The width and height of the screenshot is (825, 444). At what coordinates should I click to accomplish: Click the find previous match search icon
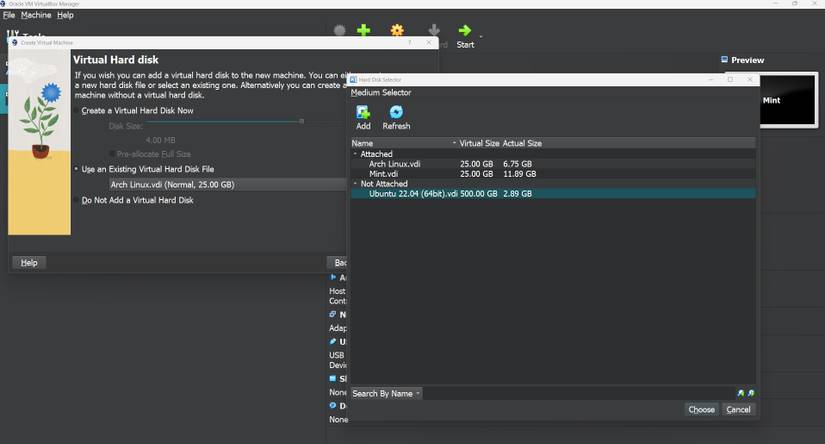[741, 394]
